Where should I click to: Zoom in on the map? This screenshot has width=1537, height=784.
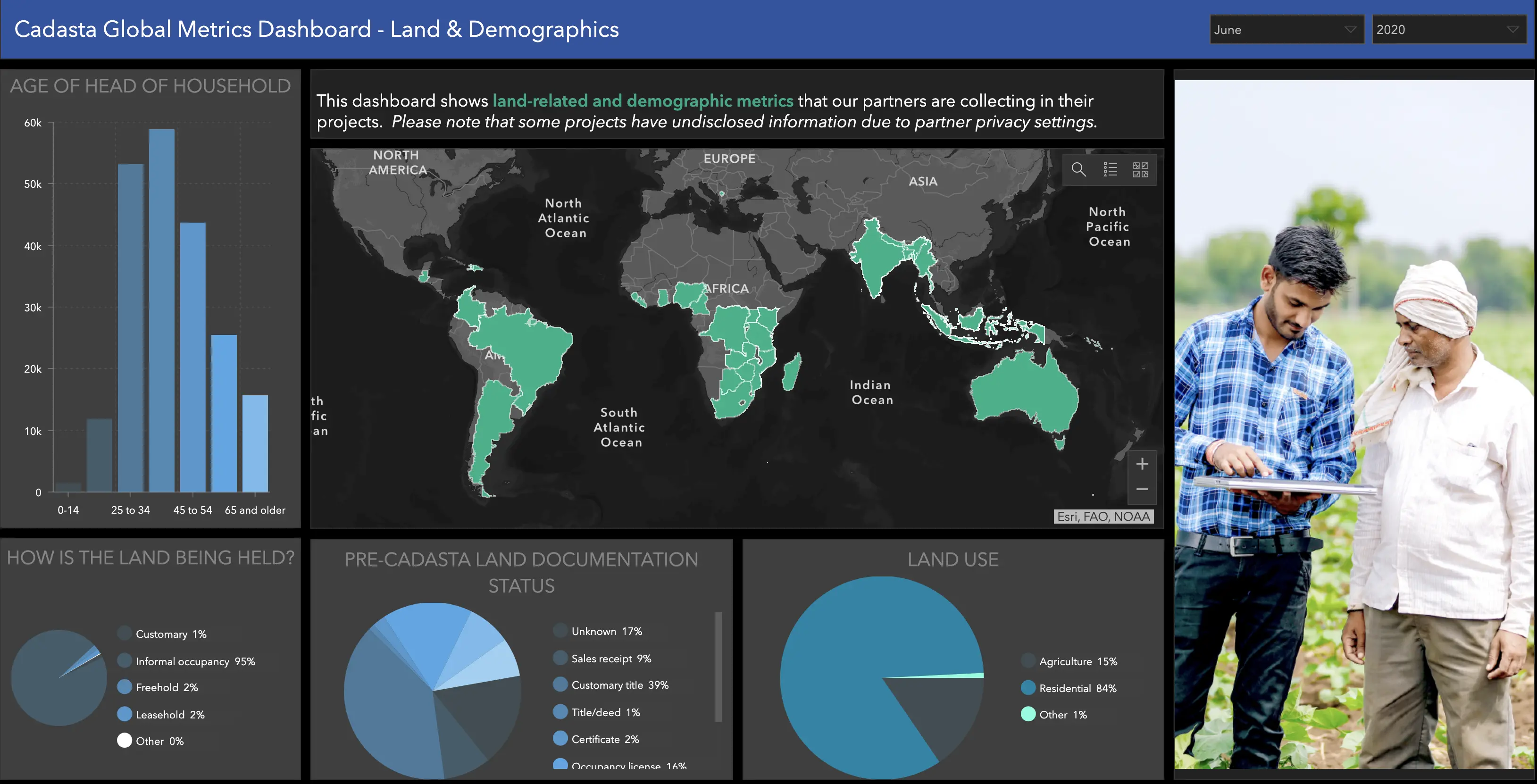click(1142, 464)
